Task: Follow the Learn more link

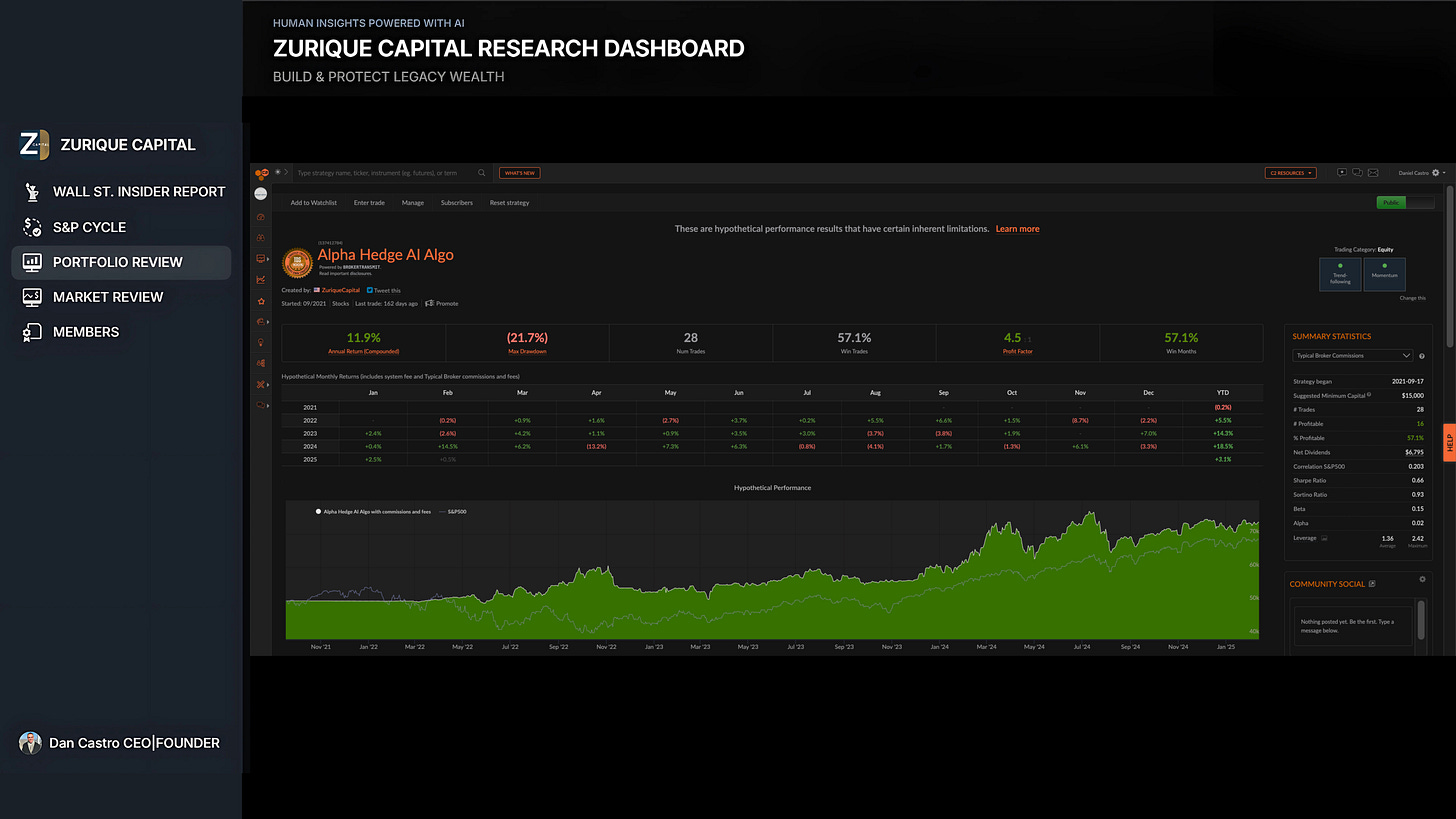Action: (x=1017, y=229)
